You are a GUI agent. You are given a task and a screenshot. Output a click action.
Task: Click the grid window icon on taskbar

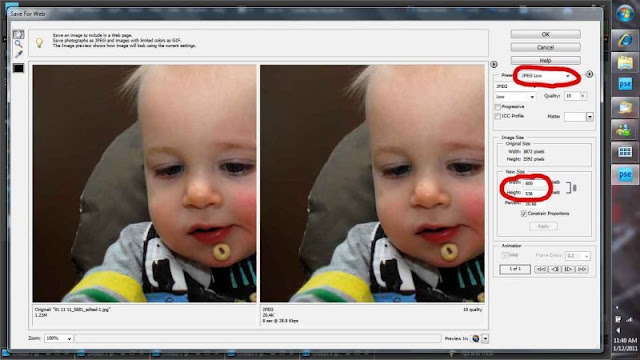tap(625, 152)
